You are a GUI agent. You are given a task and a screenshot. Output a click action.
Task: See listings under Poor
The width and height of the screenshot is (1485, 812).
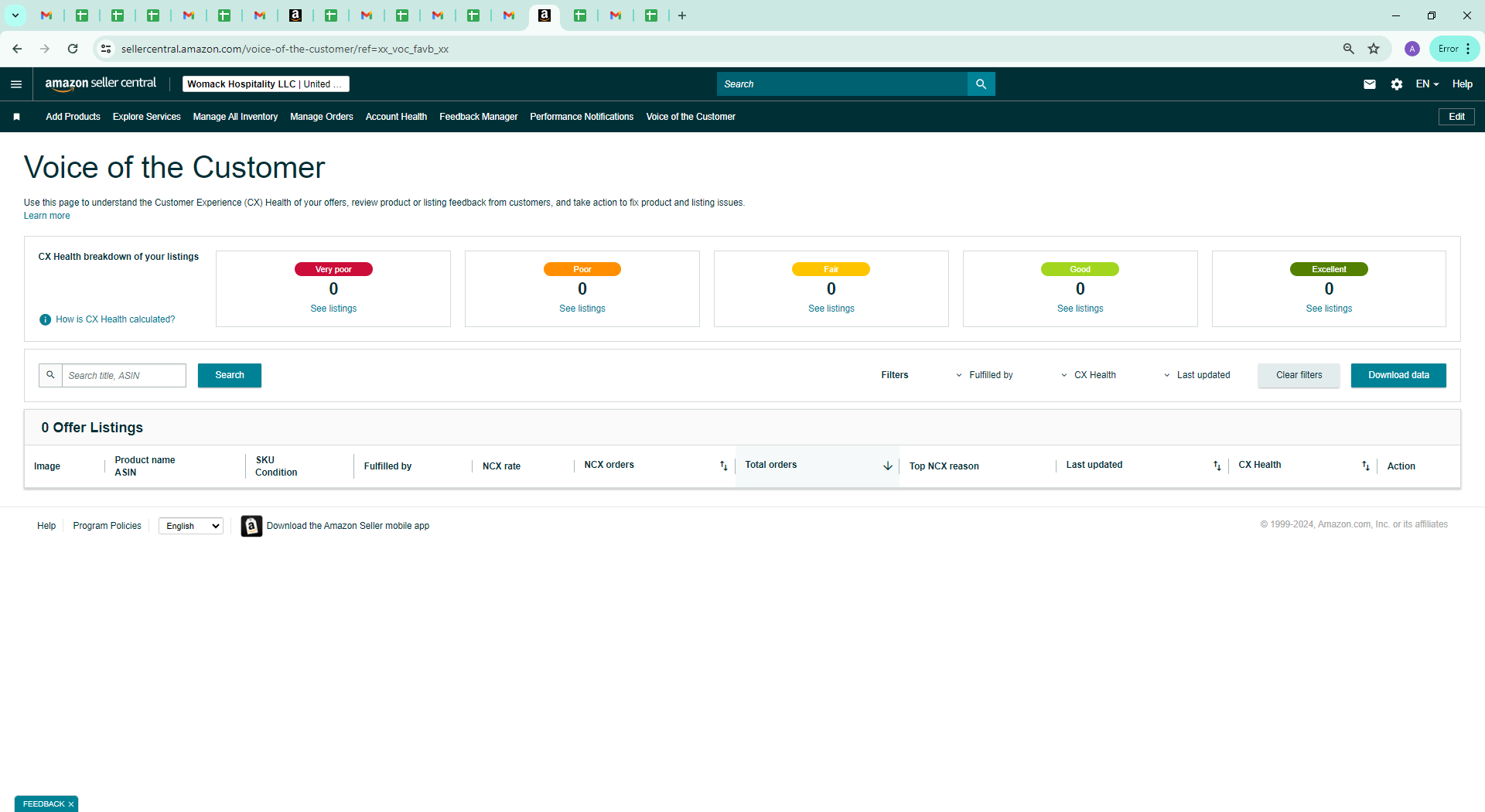(582, 309)
